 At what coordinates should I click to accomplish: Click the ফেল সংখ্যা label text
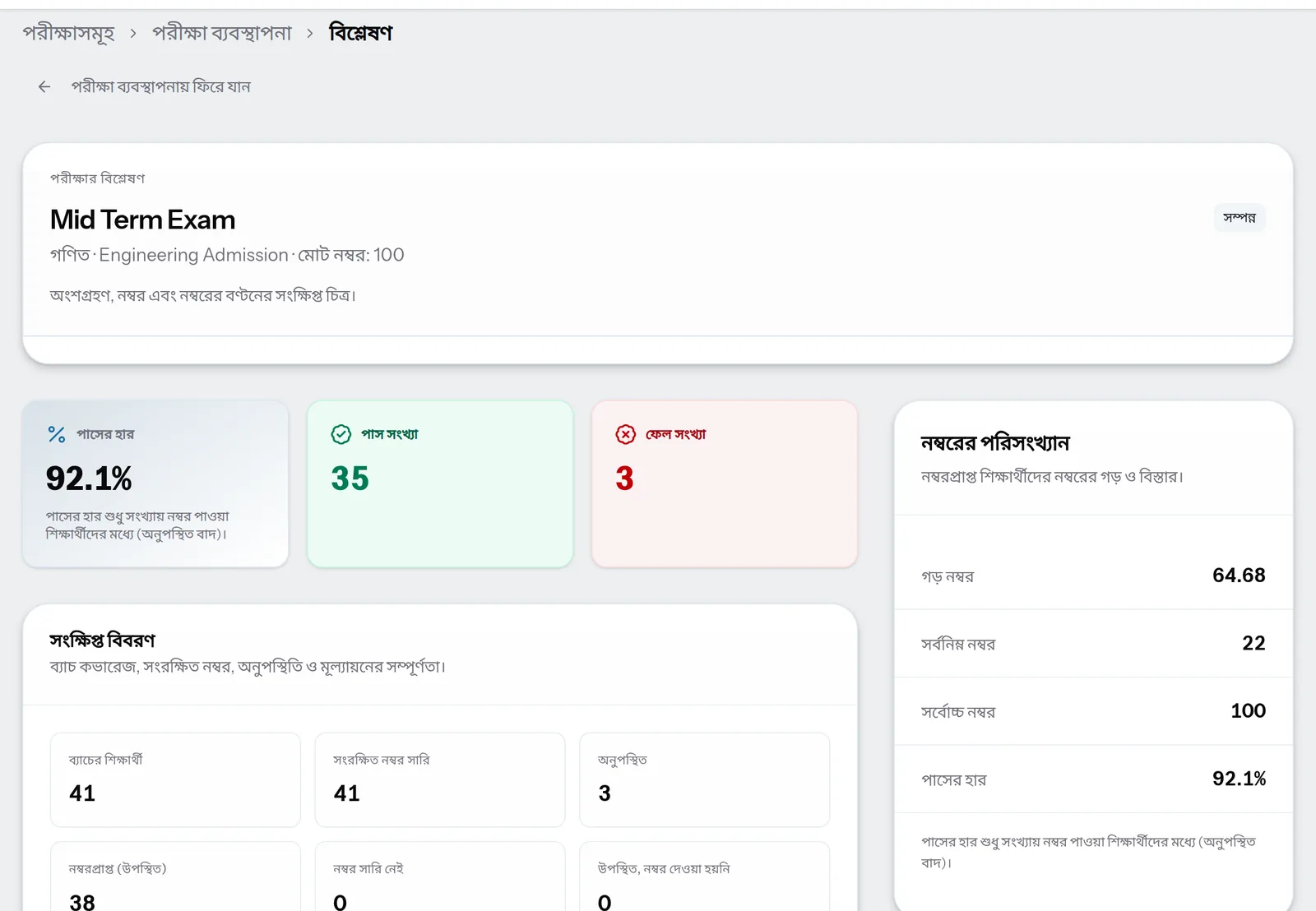(x=676, y=434)
